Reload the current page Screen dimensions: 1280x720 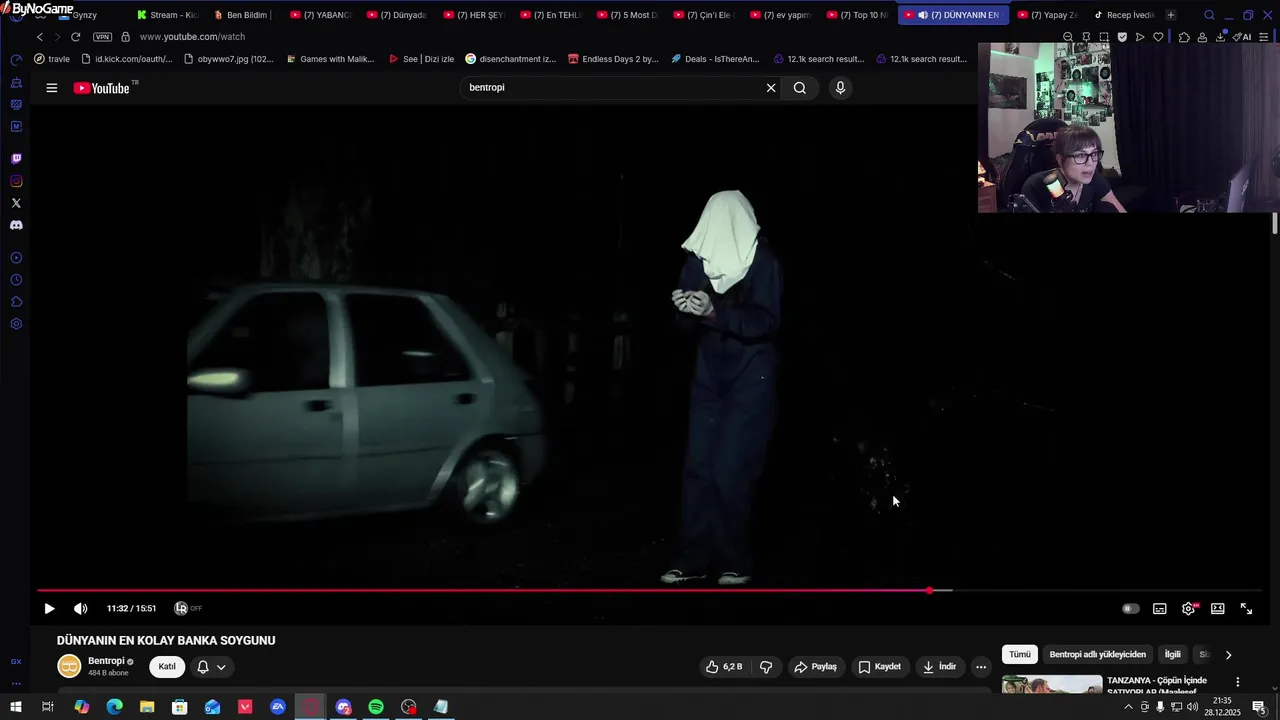[x=75, y=37]
